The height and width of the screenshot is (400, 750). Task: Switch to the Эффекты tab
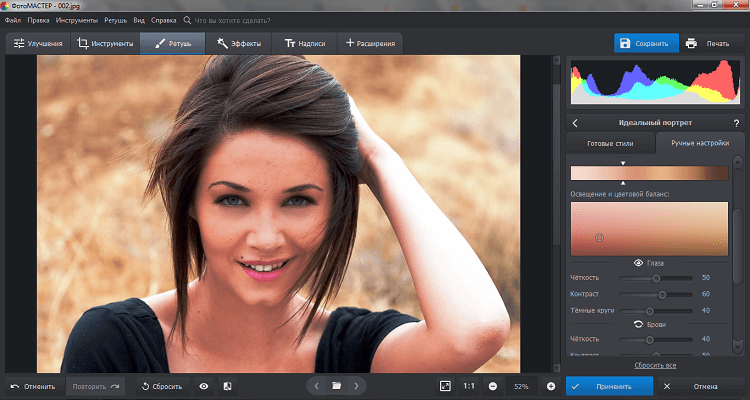coord(239,43)
